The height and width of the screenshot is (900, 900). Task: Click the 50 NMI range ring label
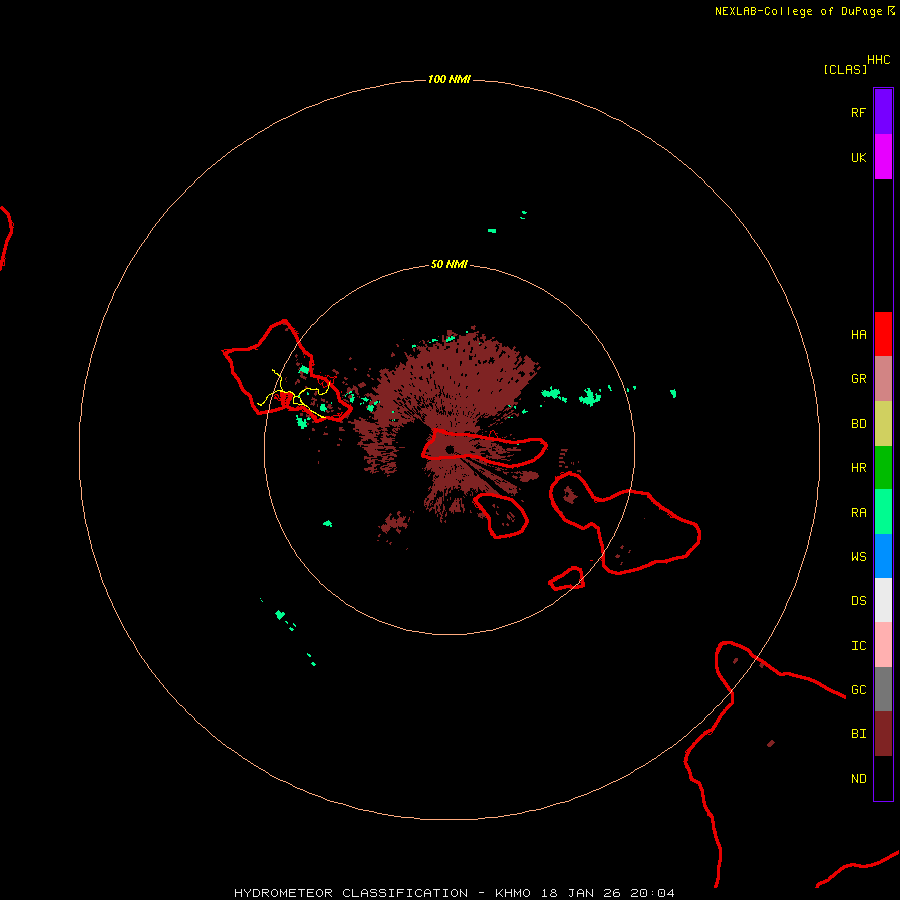[449, 265]
